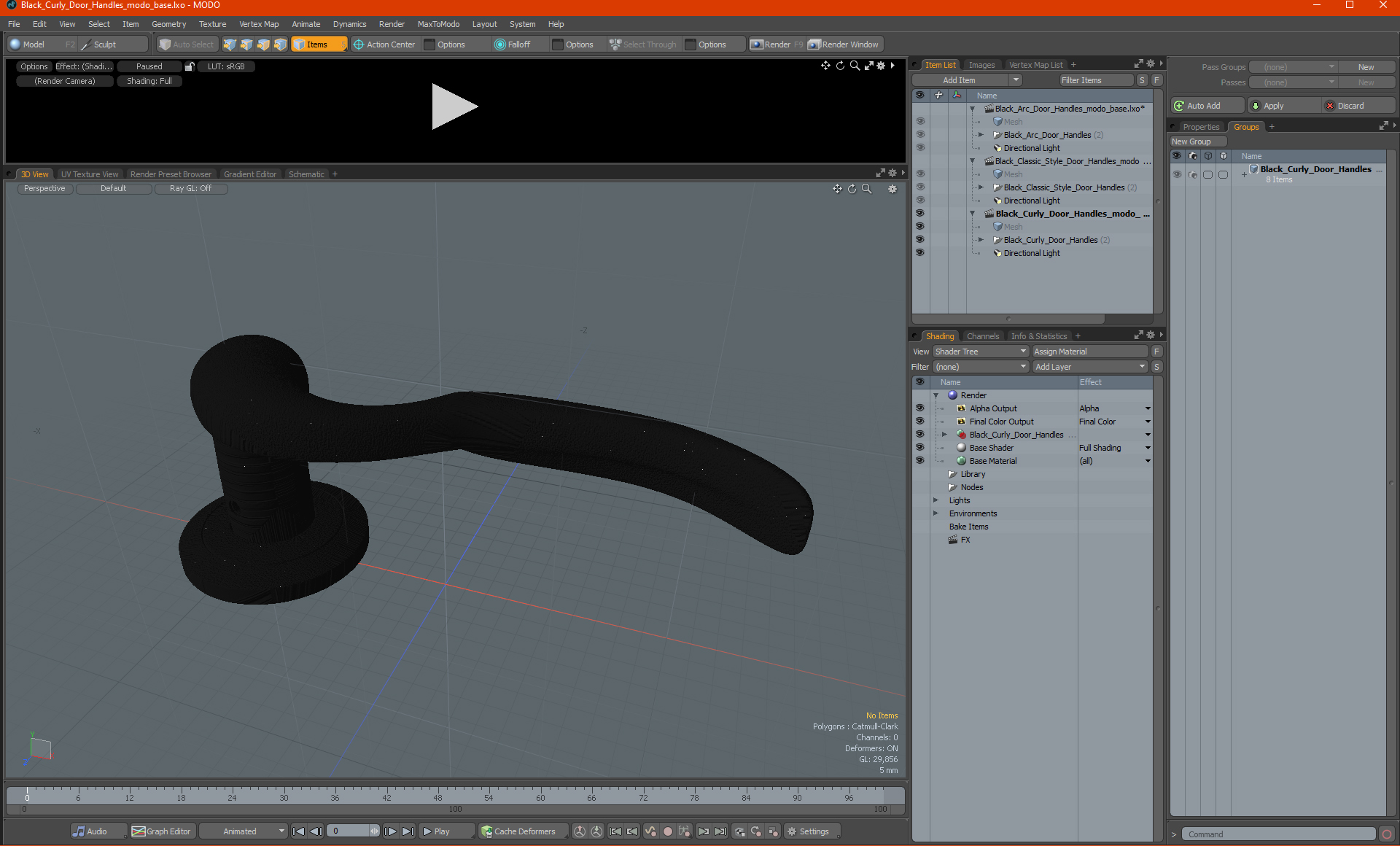Click the Falloff tool icon
This screenshot has height=846, width=1400.
point(499,44)
